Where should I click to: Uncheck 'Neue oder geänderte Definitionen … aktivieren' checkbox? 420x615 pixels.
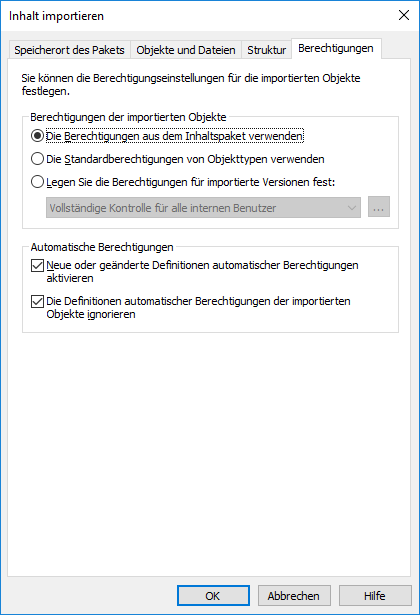click(x=37, y=266)
